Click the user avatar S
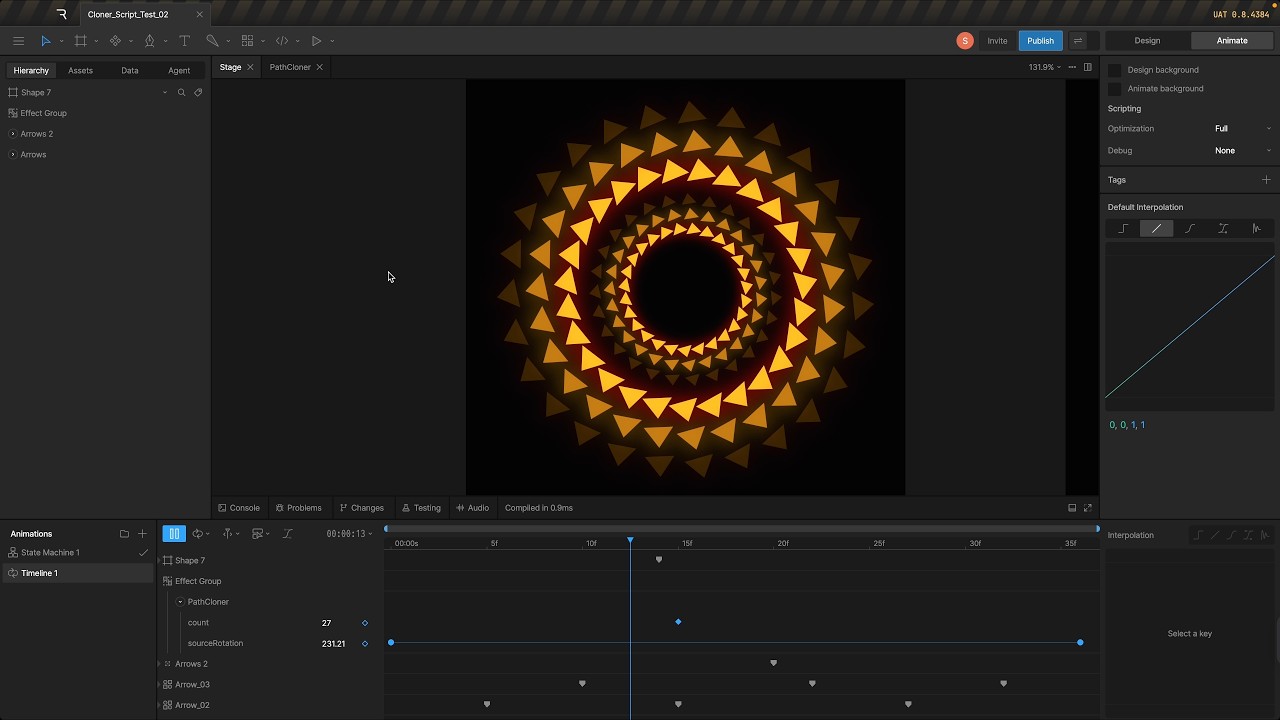The image size is (1280, 720). (x=965, y=41)
